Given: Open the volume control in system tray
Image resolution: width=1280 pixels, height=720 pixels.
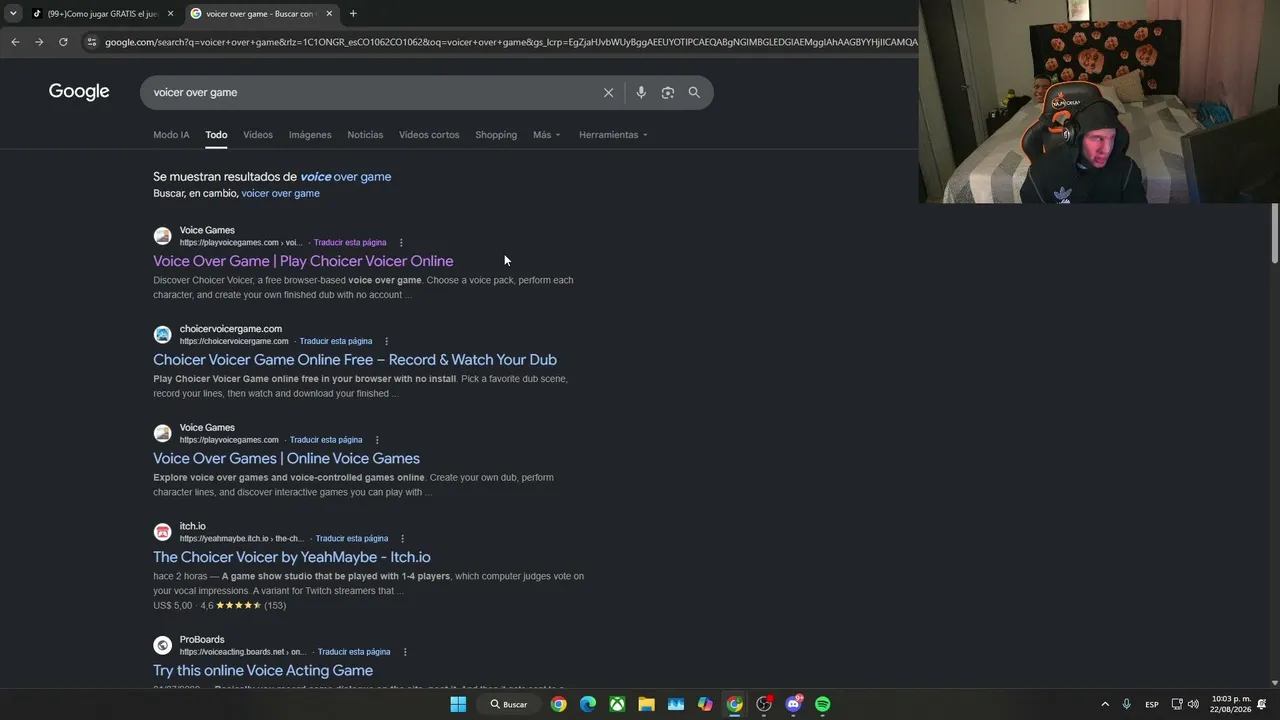Looking at the screenshot, I should (x=1193, y=704).
